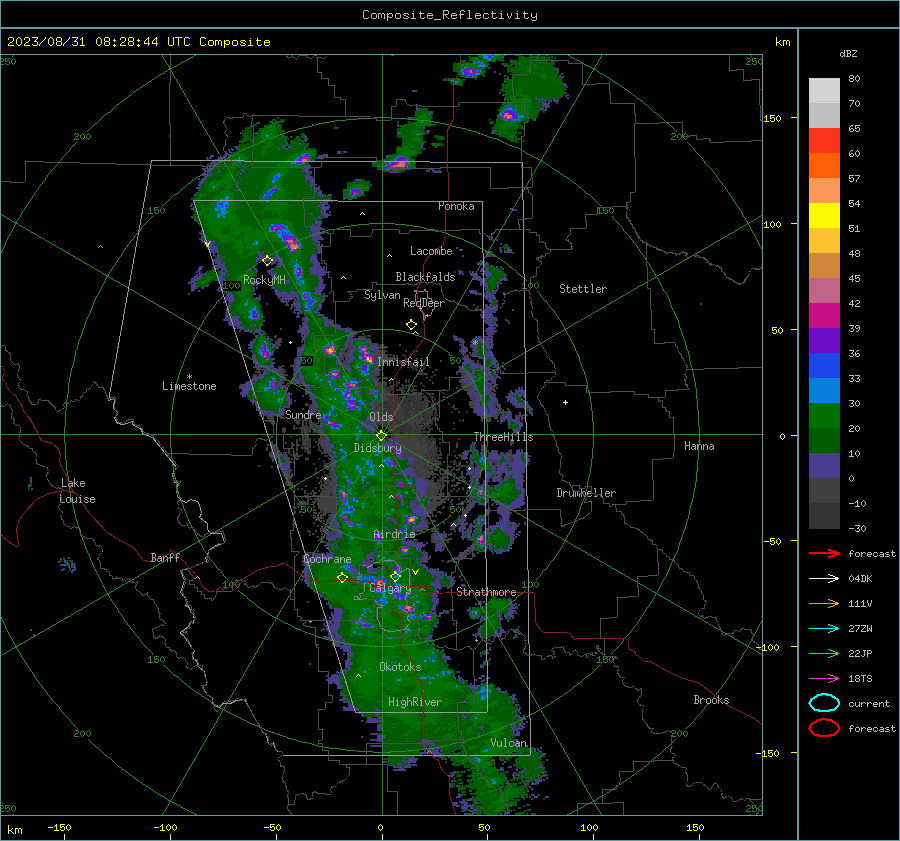Pick the 0 dBZ dark gray swatch
The image size is (900, 841).
click(x=824, y=490)
